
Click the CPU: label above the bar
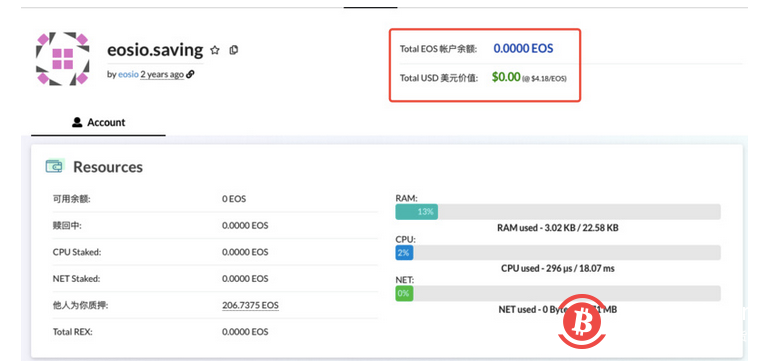(x=405, y=240)
